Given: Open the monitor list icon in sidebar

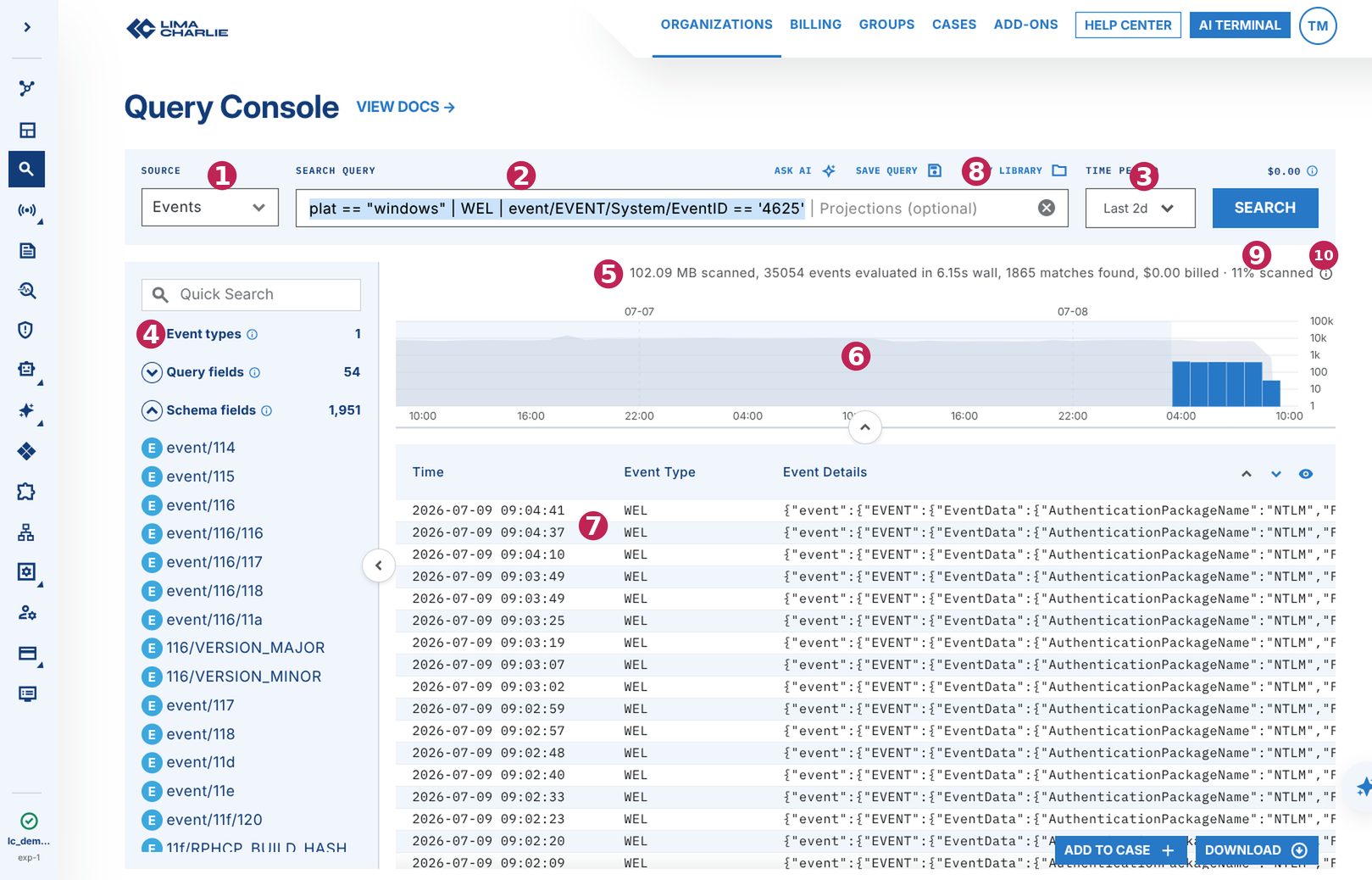Looking at the screenshot, I should (x=27, y=694).
